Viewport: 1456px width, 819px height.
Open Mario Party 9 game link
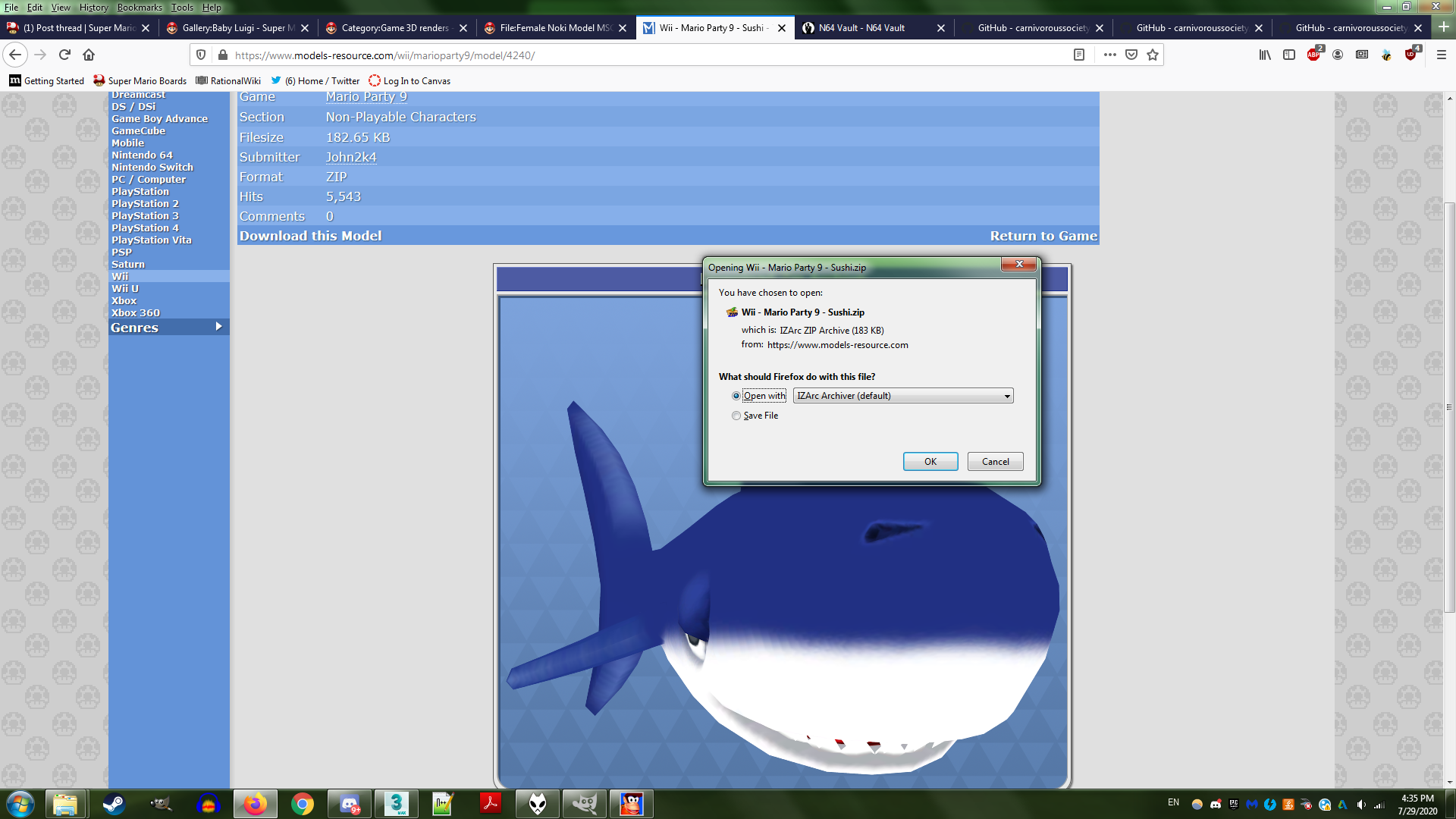(366, 97)
